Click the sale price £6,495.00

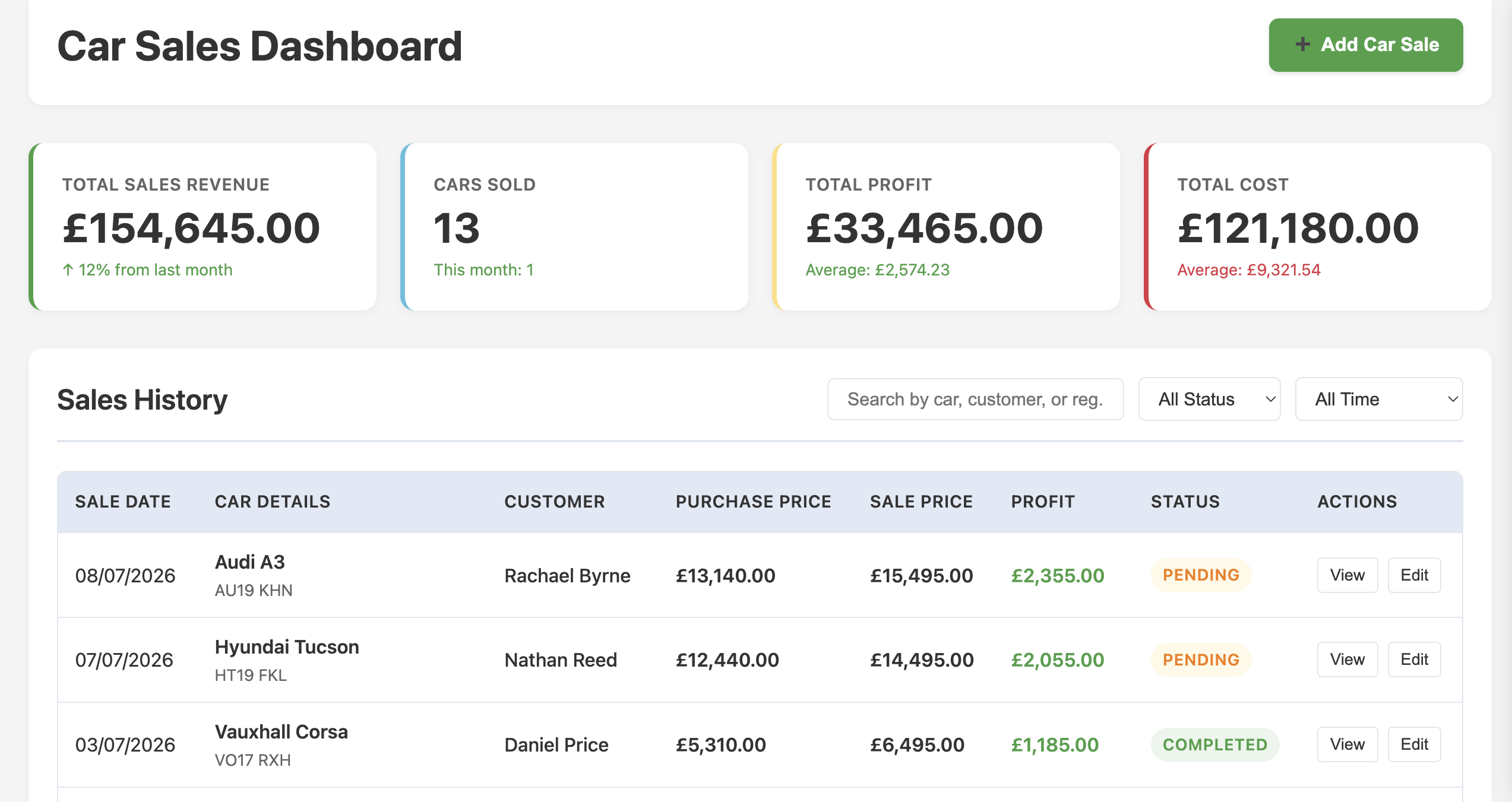[918, 744]
